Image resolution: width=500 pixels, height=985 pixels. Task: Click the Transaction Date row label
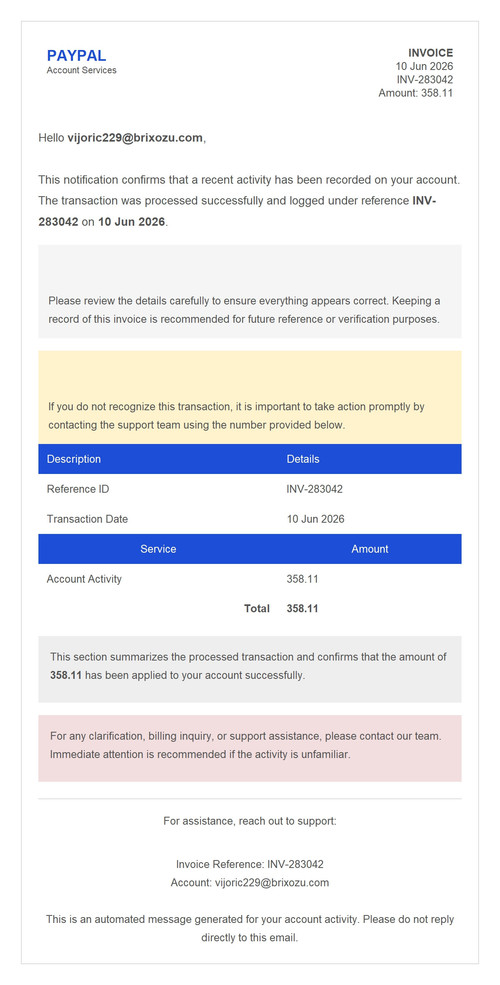(87, 520)
